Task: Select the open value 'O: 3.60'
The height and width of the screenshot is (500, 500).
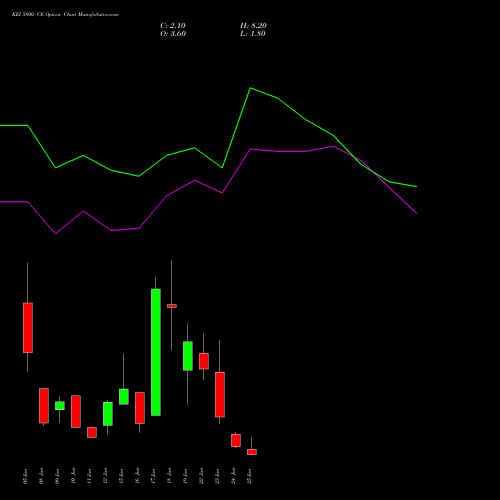Action: click(173, 34)
